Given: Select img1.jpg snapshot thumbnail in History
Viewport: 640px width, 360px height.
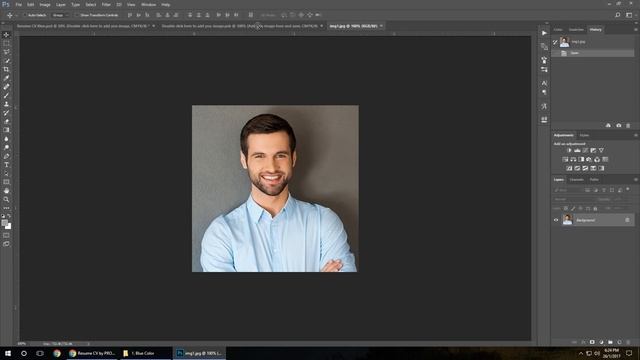Looking at the screenshot, I should click(564, 42).
